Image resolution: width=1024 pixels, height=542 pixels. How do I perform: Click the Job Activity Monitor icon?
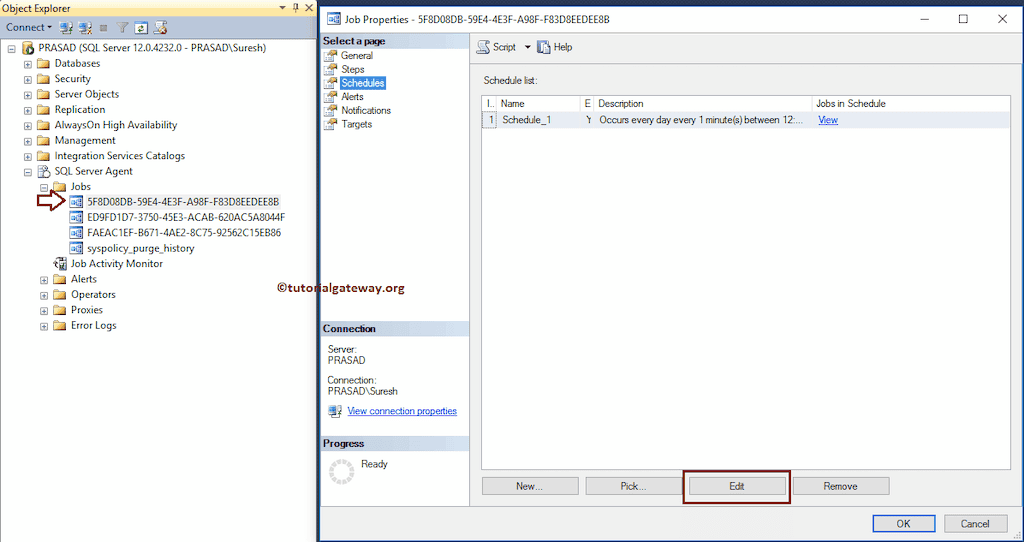[x=60, y=264]
